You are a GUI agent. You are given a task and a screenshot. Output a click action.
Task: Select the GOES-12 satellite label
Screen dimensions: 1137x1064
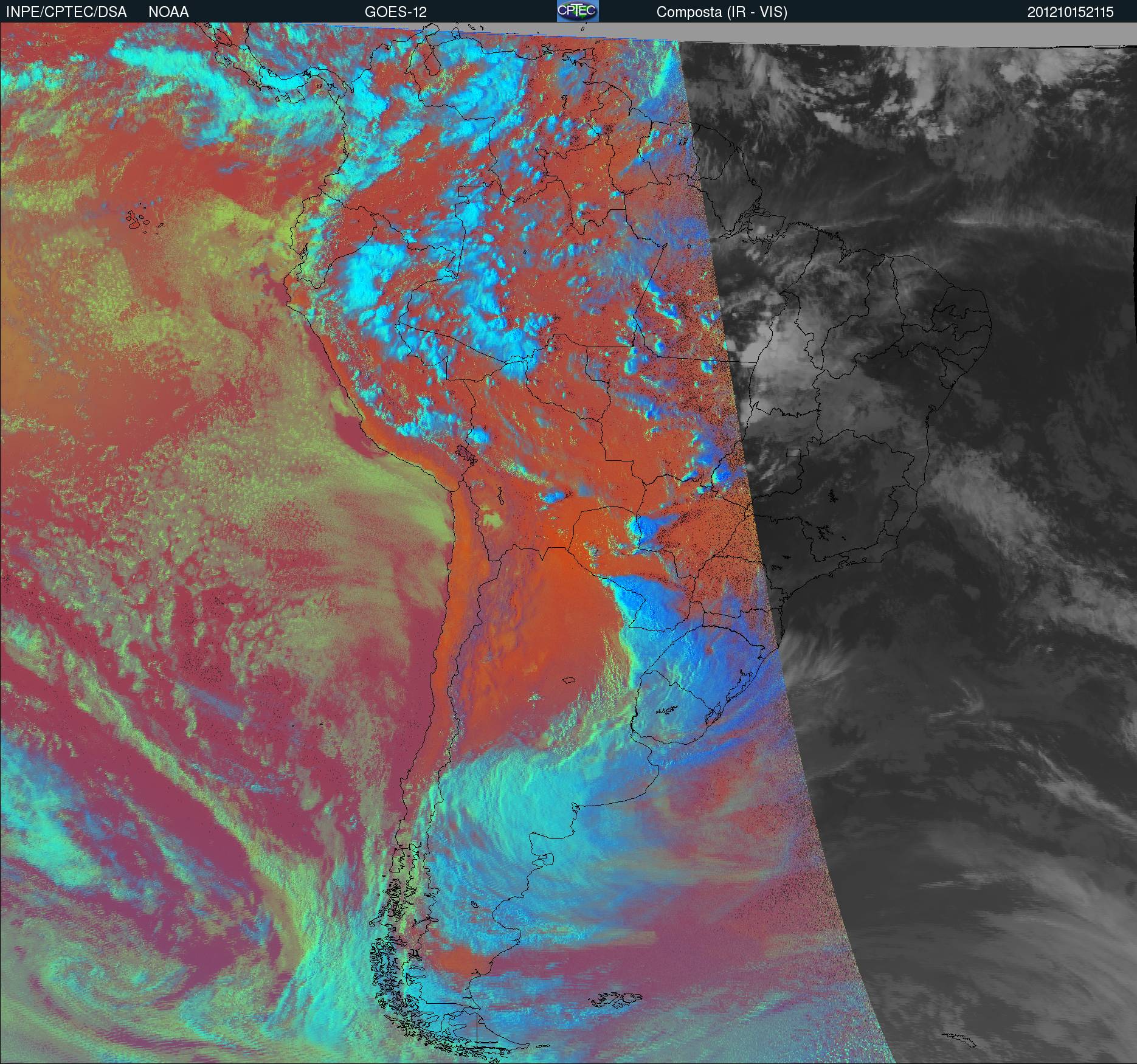pos(395,12)
